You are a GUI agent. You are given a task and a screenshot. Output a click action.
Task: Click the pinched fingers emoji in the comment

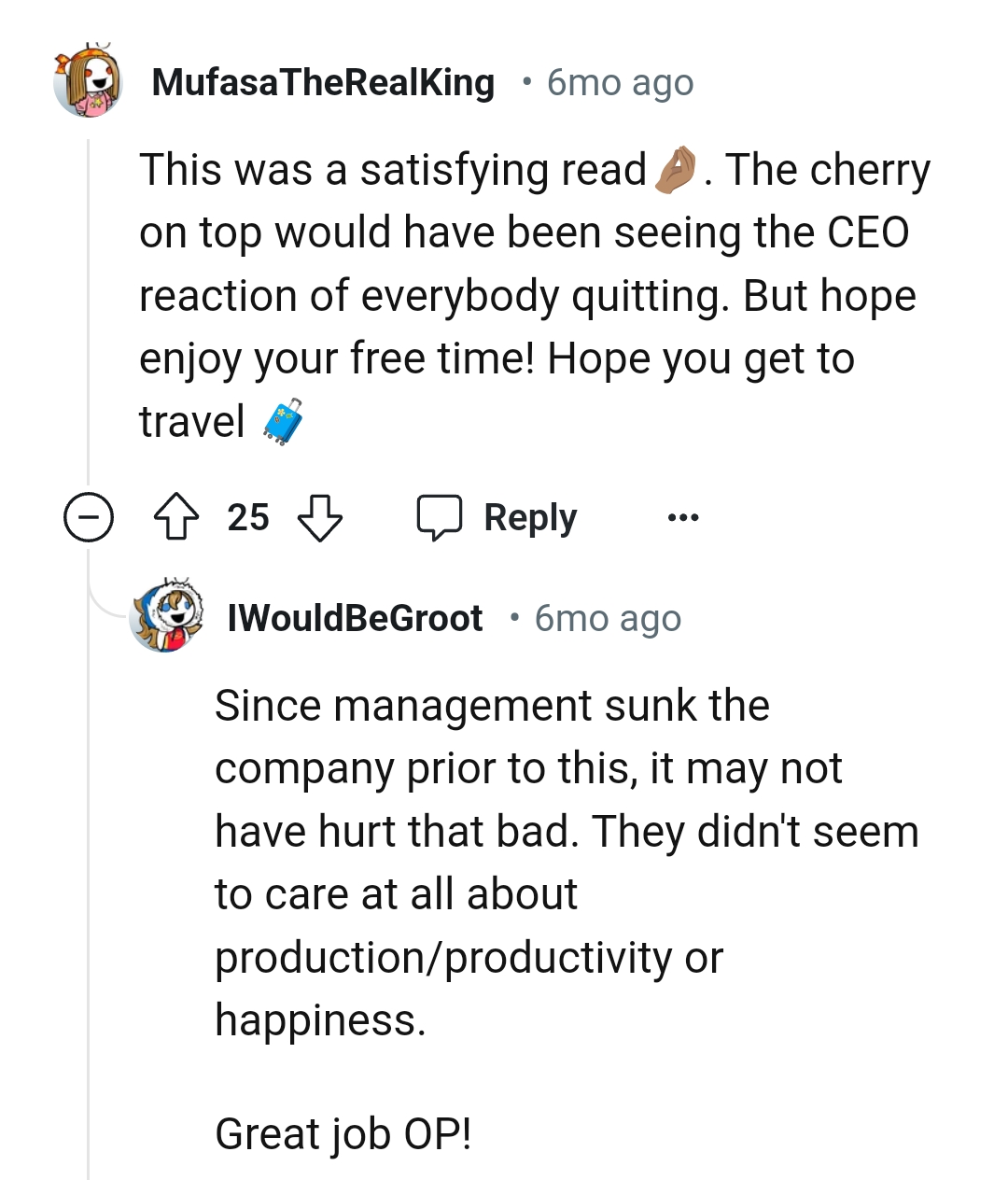pos(674,169)
